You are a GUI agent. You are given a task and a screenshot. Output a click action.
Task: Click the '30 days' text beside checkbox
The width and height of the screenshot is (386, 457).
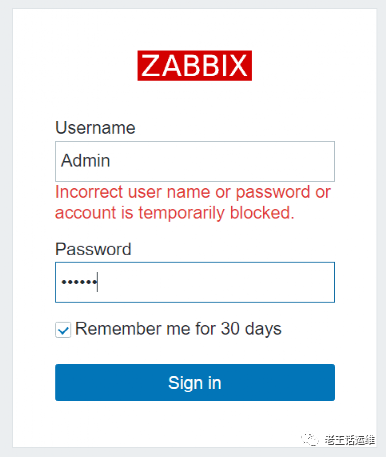click(251, 329)
